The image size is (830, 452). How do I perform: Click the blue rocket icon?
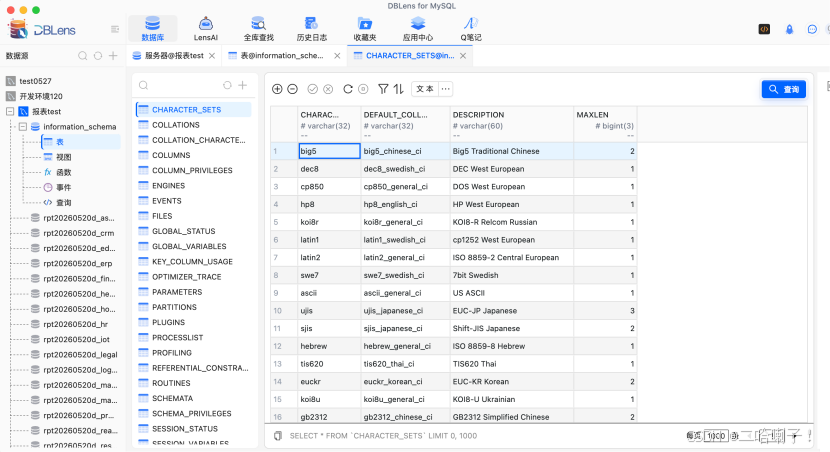click(789, 29)
